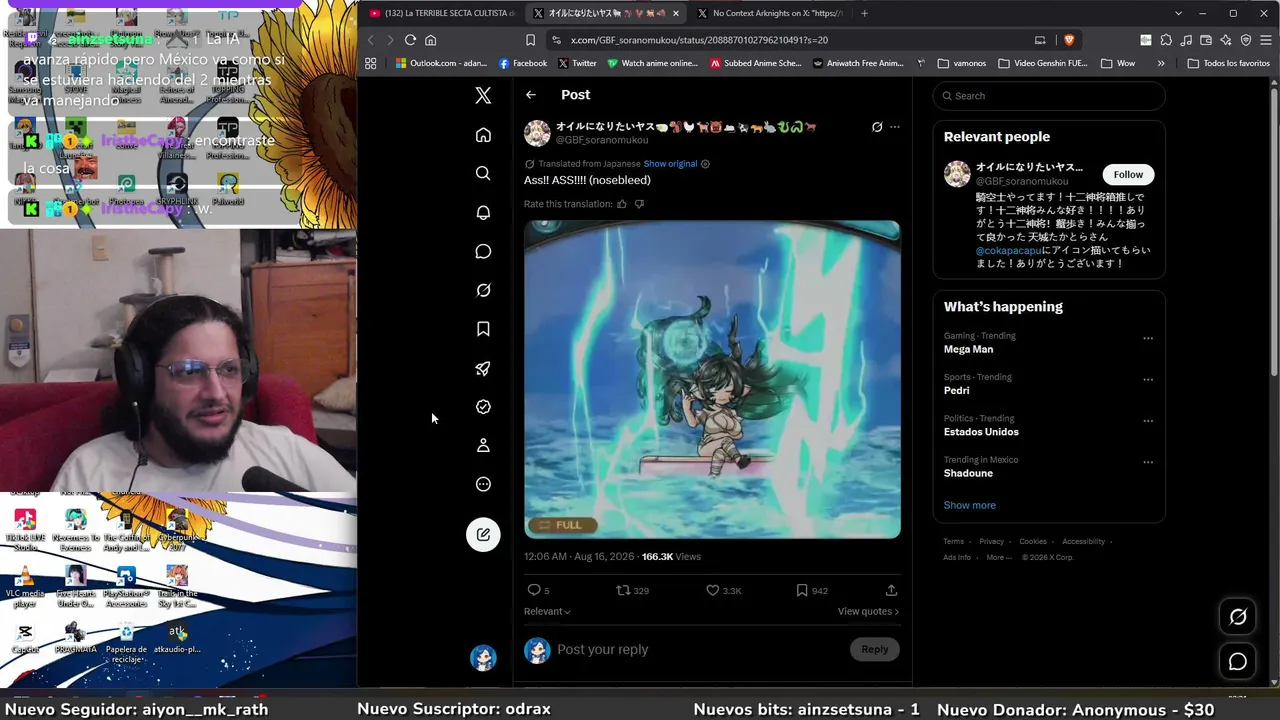Follow the relevant account
This screenshot has width=1280, height=720.
[1128, 174]
